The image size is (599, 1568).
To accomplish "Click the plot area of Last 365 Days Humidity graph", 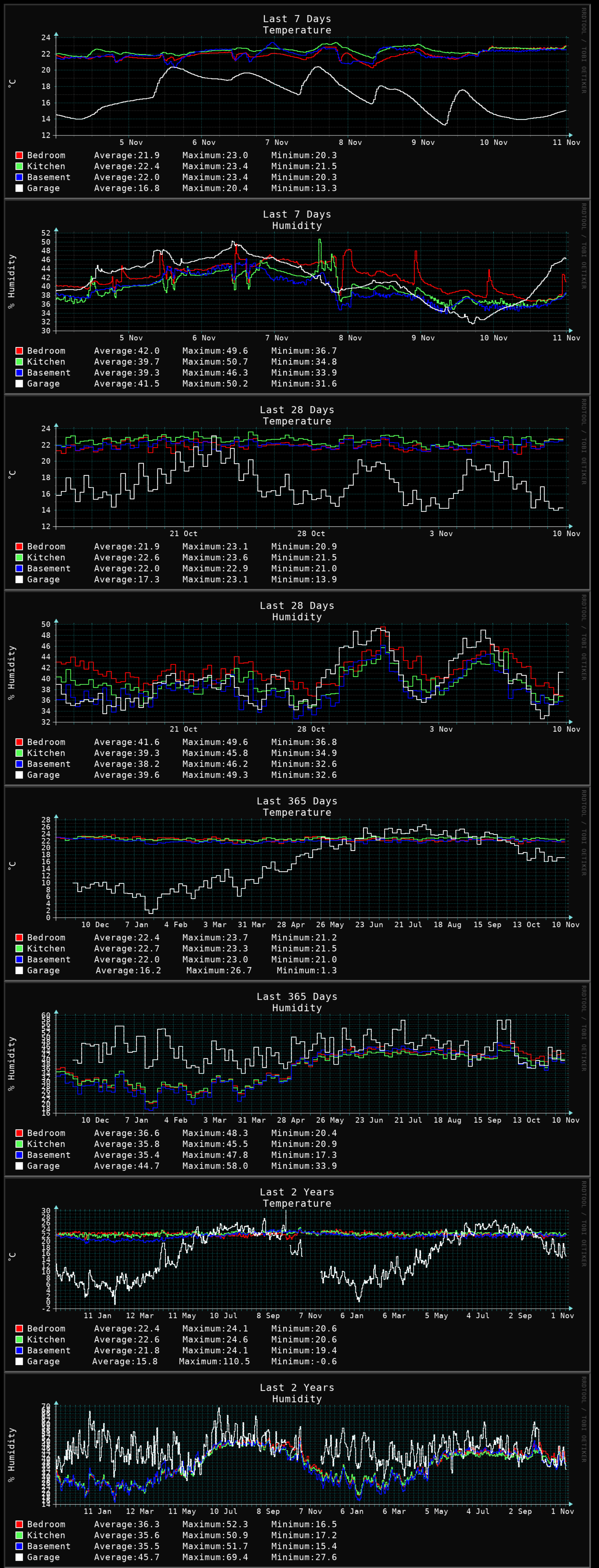I will pos(311,1064).
